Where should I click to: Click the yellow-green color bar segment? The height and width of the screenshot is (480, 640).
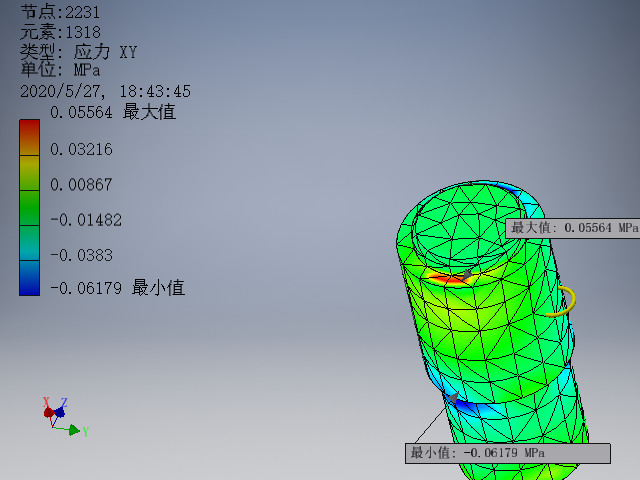pyautogui.click(x=29, y=173)
